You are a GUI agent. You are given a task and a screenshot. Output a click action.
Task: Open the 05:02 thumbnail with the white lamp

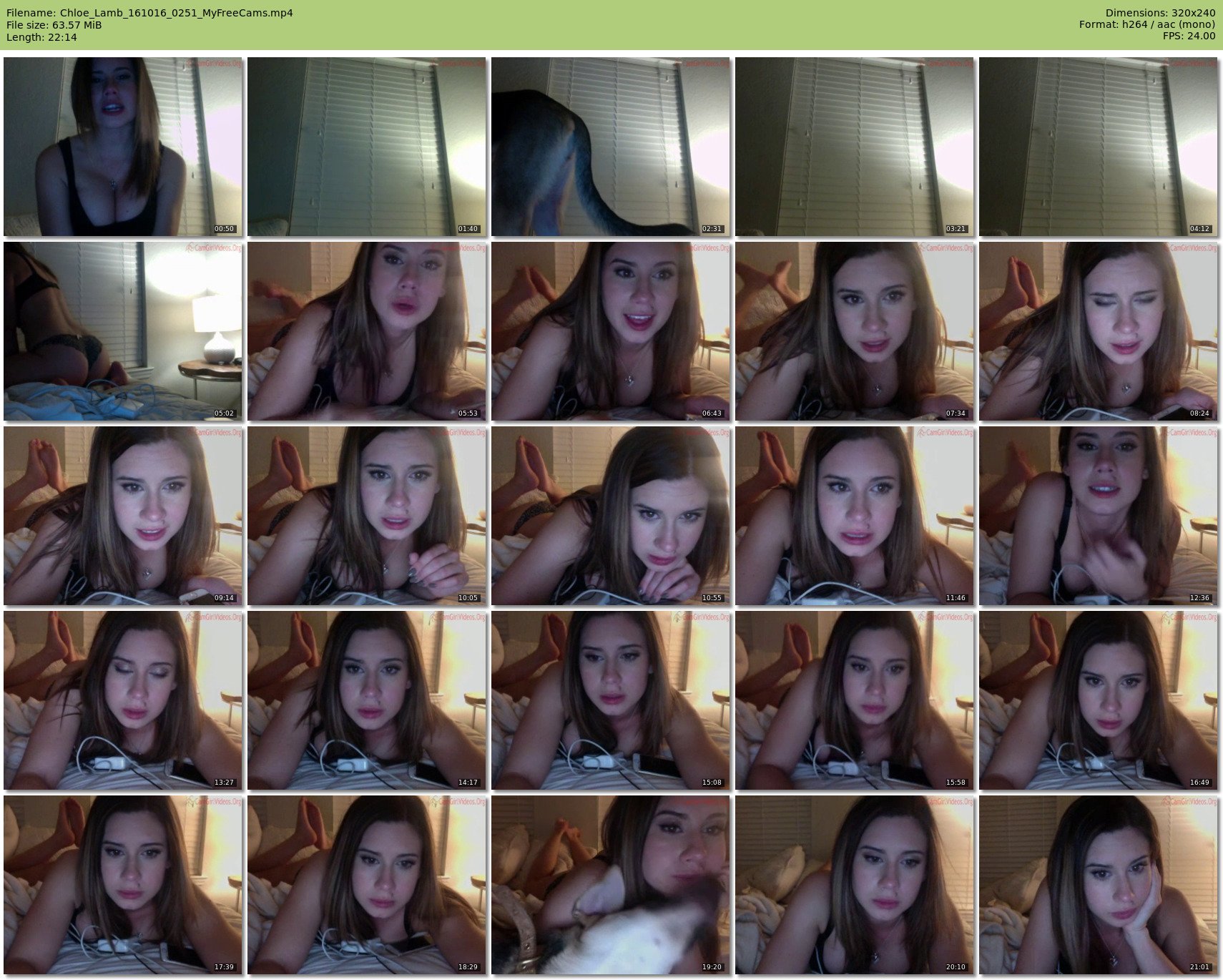click(x=123, y=331)
